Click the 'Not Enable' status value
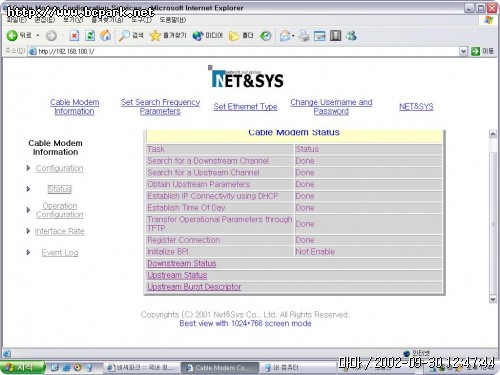Screen dimensions: 500x375 315,252
